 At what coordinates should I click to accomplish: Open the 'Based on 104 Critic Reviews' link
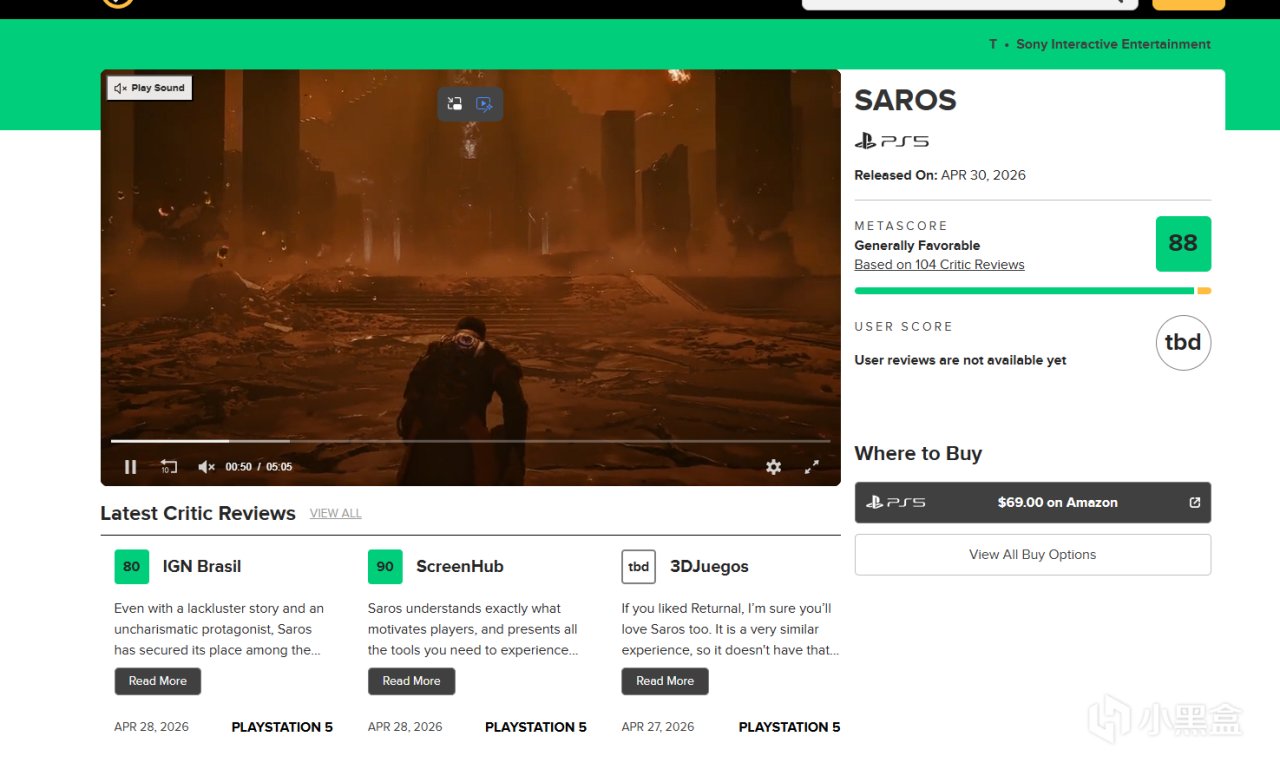coord(939,265)
